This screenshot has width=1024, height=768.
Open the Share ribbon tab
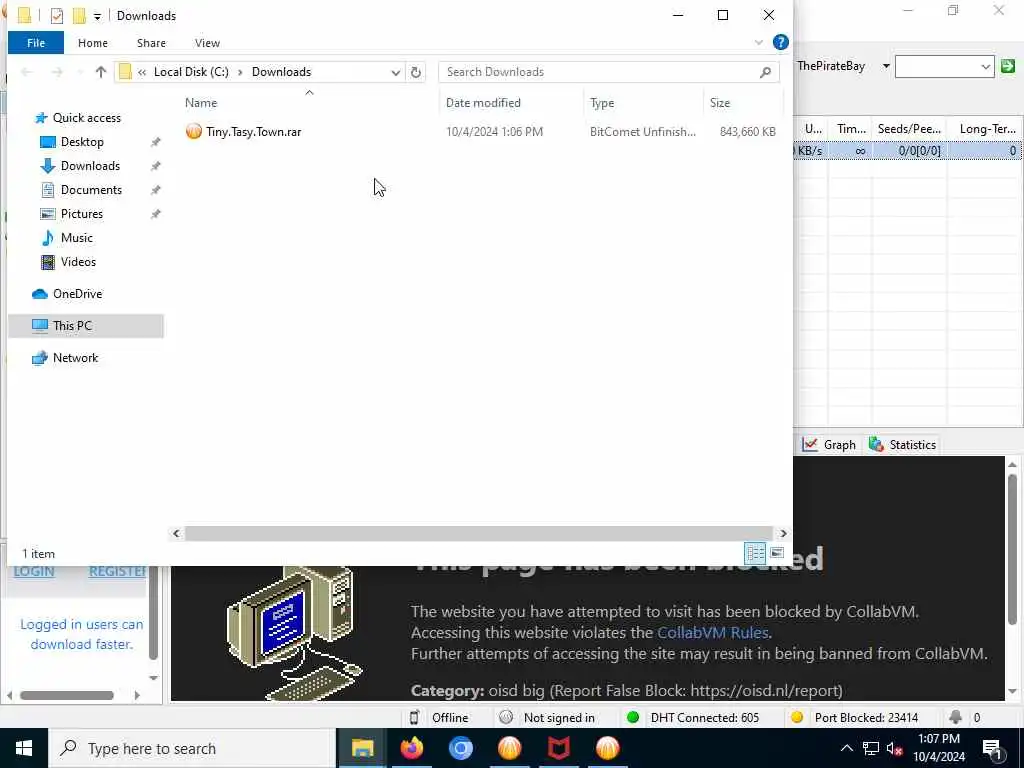pyautogui.click(x=151, y=43)
